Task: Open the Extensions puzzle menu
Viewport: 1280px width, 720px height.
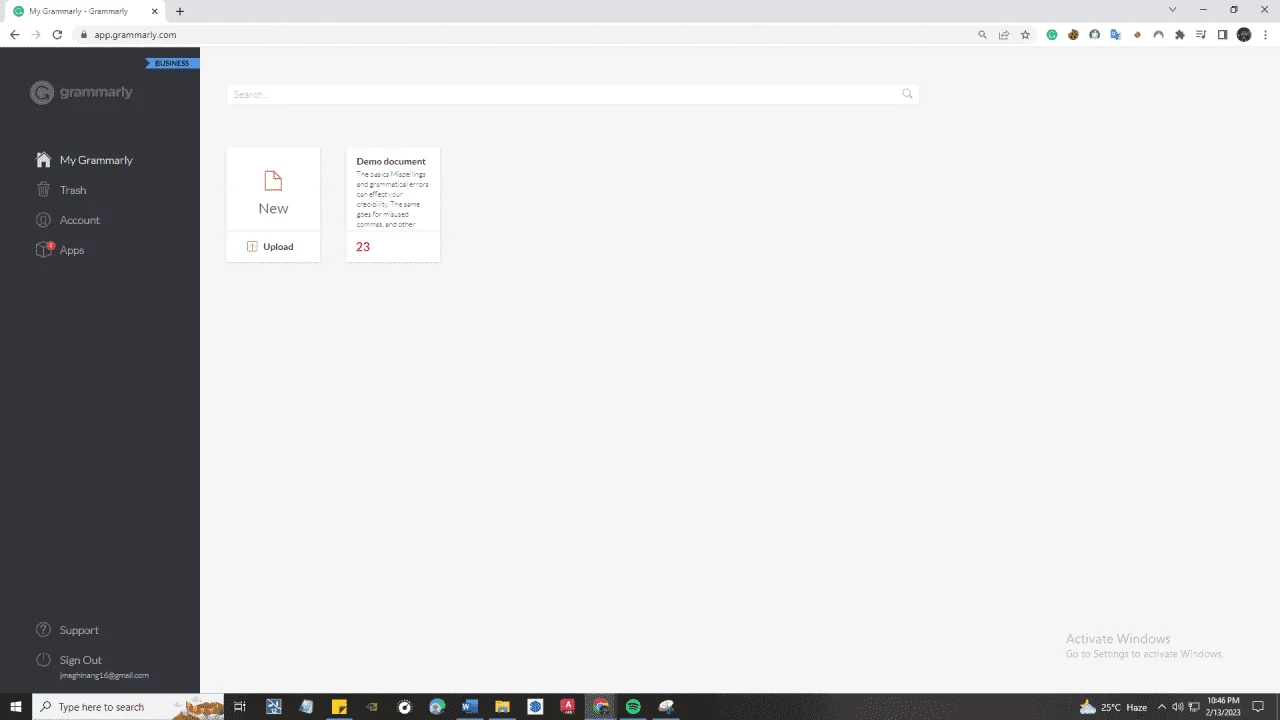Action: click(1180, 34)
